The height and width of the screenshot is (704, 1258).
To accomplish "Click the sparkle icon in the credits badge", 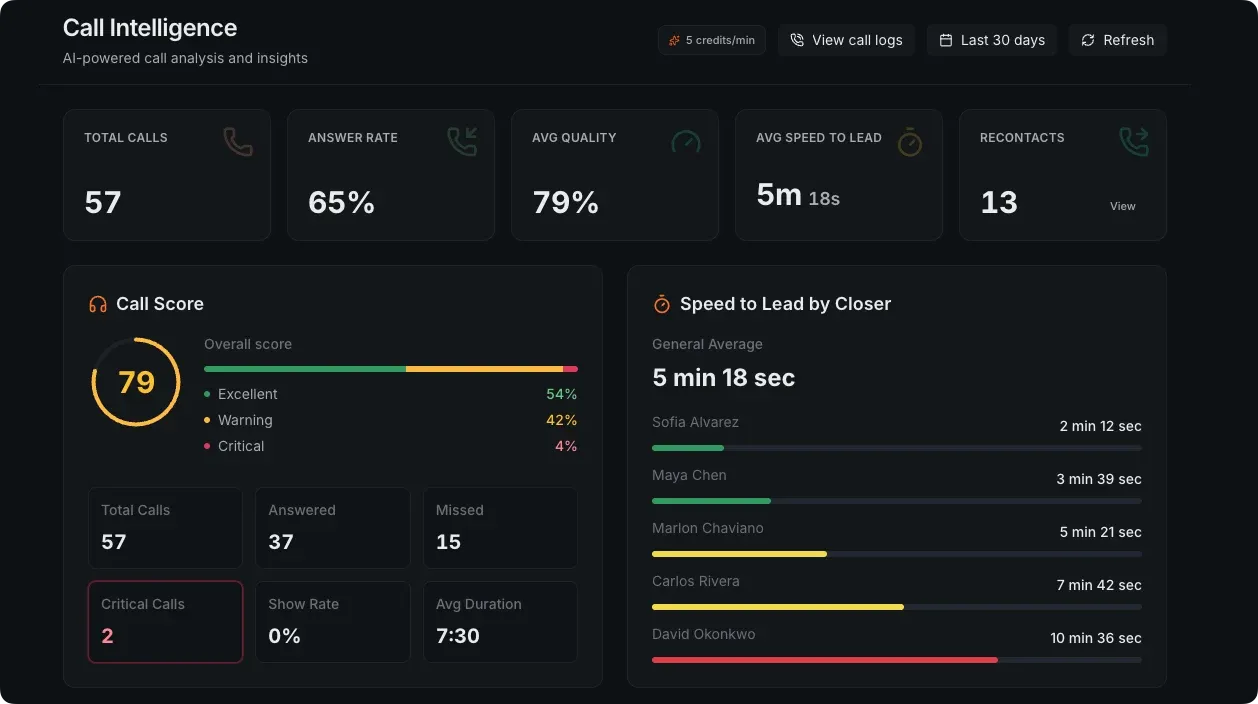I will click(675, 40).
